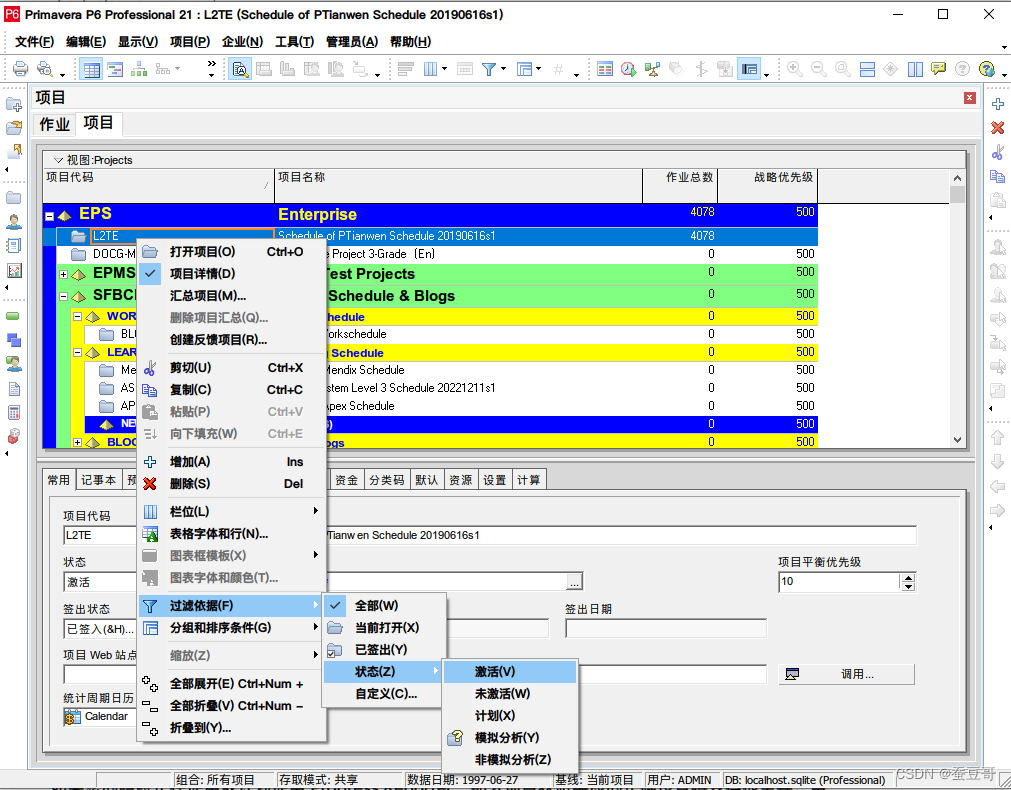Choose 增加(A) in context menu

(232, 462)
